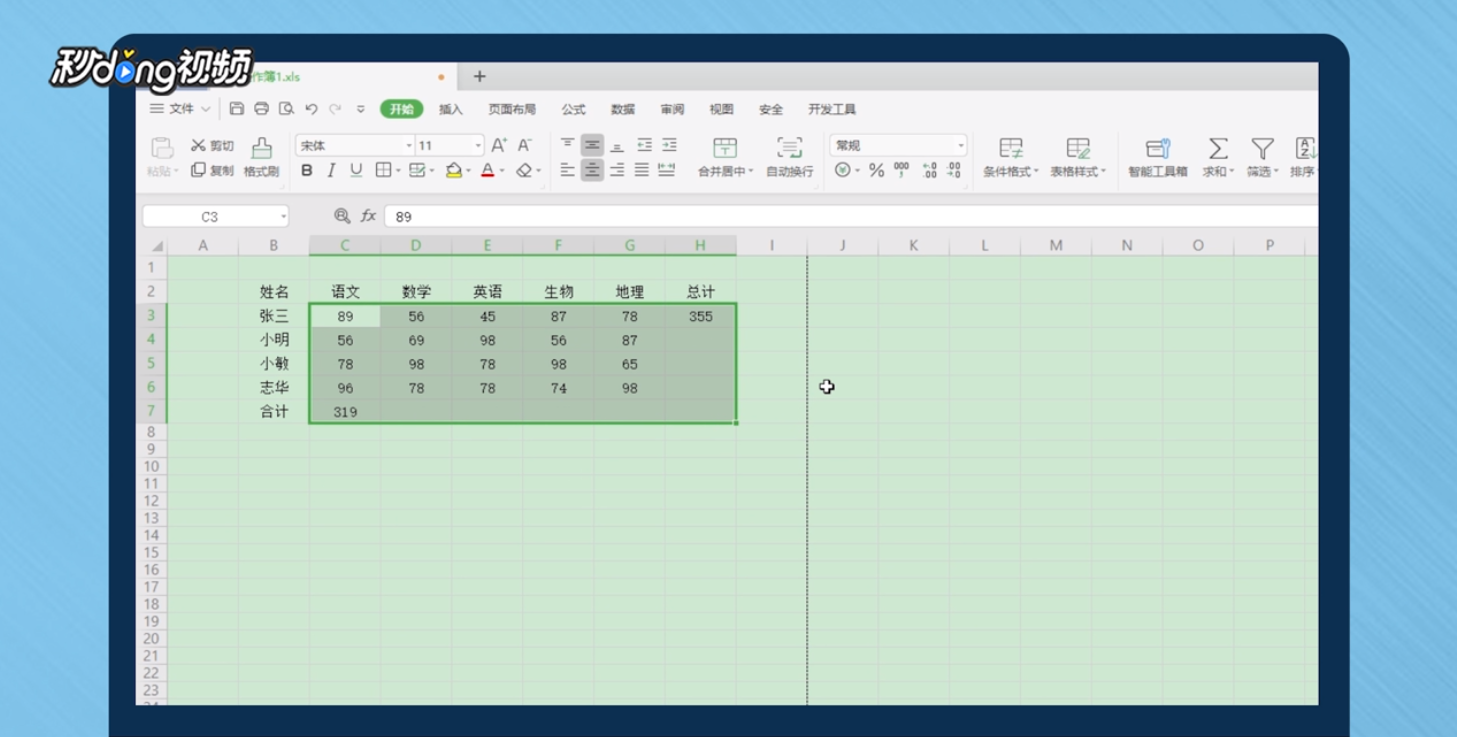This screenshot has height=737, width=1457.
Task: Switch to the Data (数据) tab
Action: pos(623,109)
